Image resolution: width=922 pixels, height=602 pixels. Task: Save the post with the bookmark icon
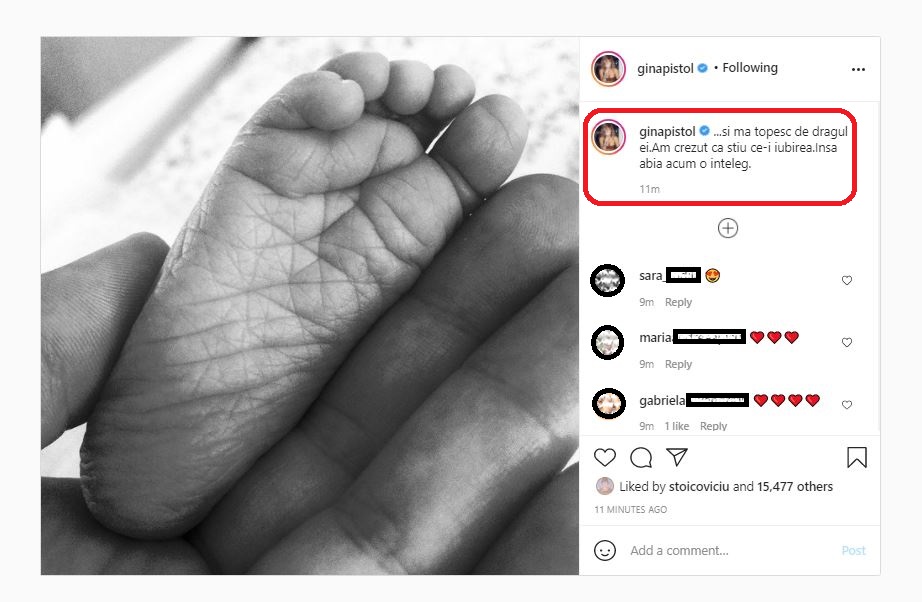click(856, 458)
